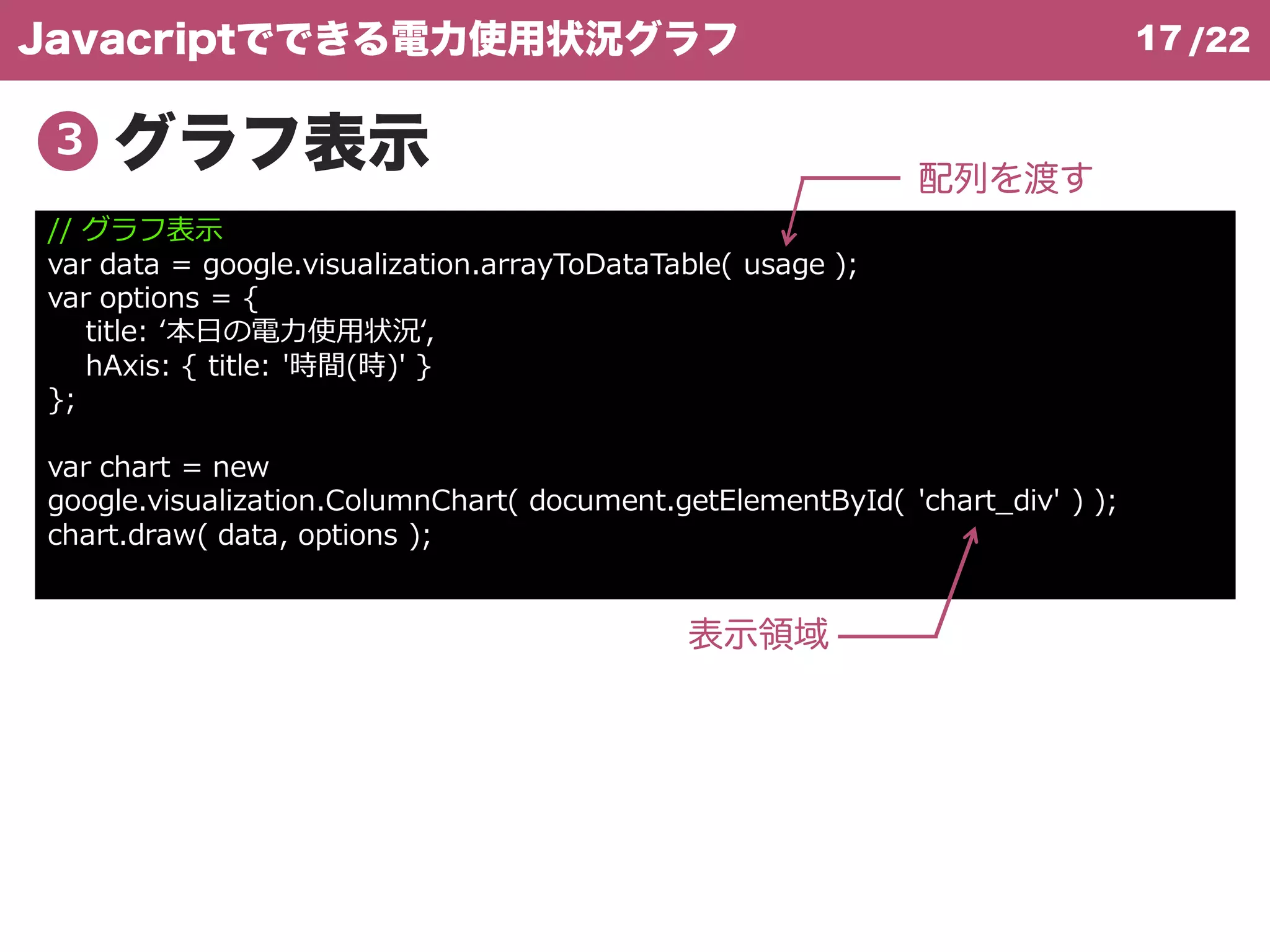Viewport: 1270px width, 952px height.
Task: Click the var chart = new line
Action: [158, 467]
